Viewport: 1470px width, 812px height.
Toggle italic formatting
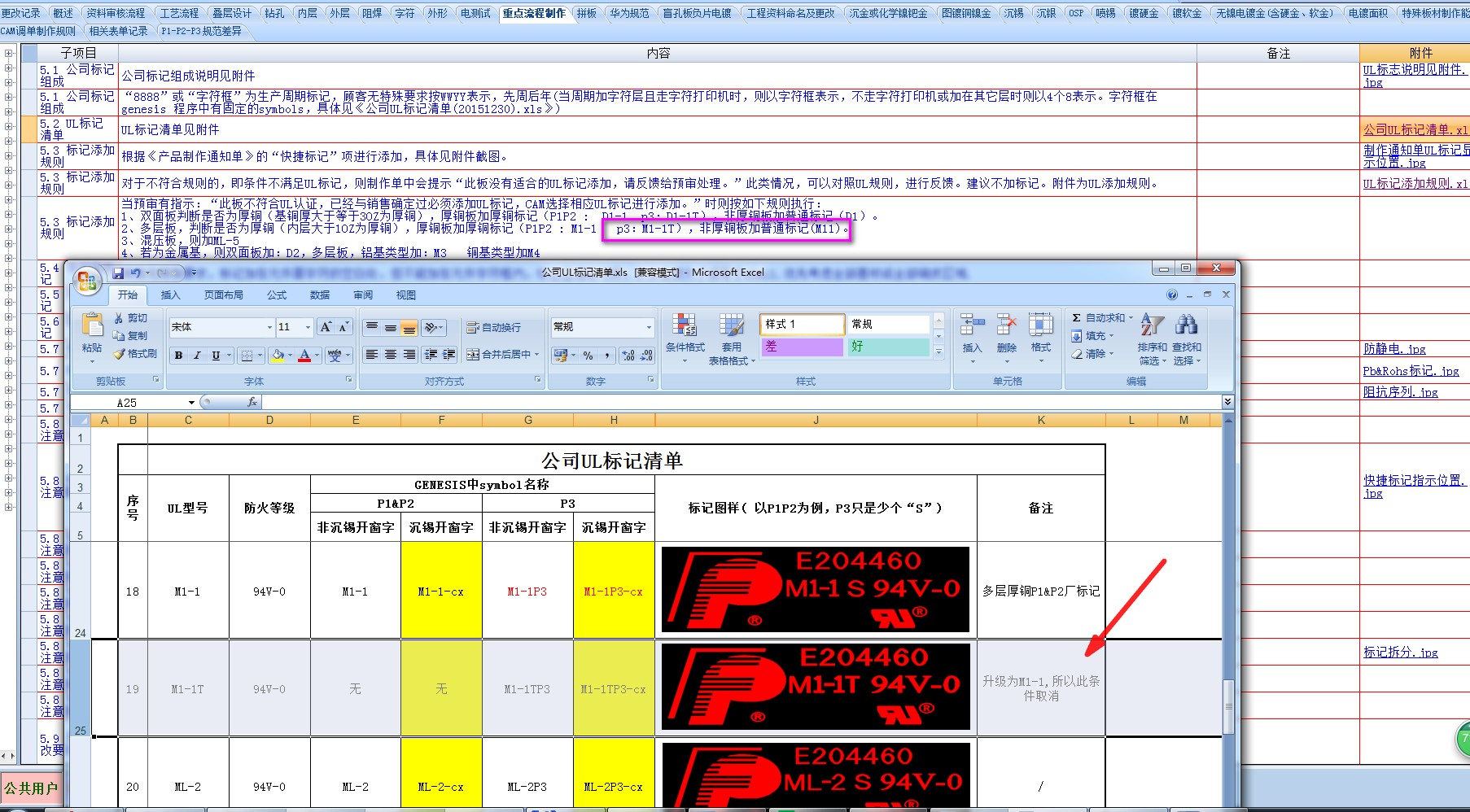(x=197, y=355)
